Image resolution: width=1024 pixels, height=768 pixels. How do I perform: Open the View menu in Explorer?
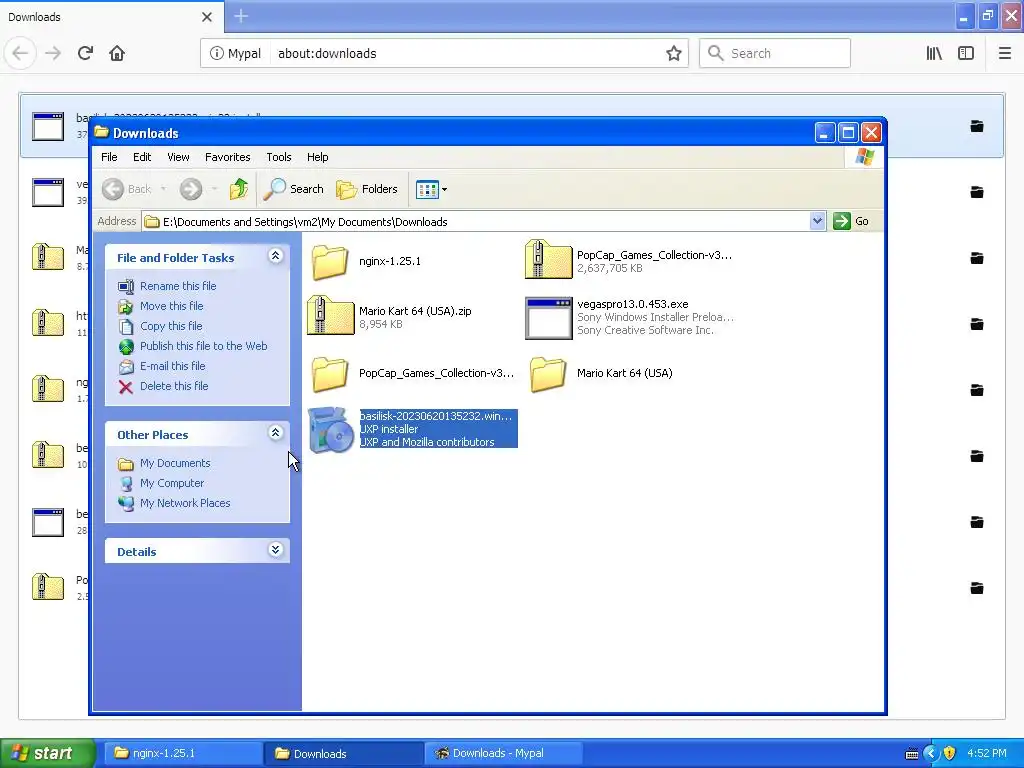click(x=178, y=157)
